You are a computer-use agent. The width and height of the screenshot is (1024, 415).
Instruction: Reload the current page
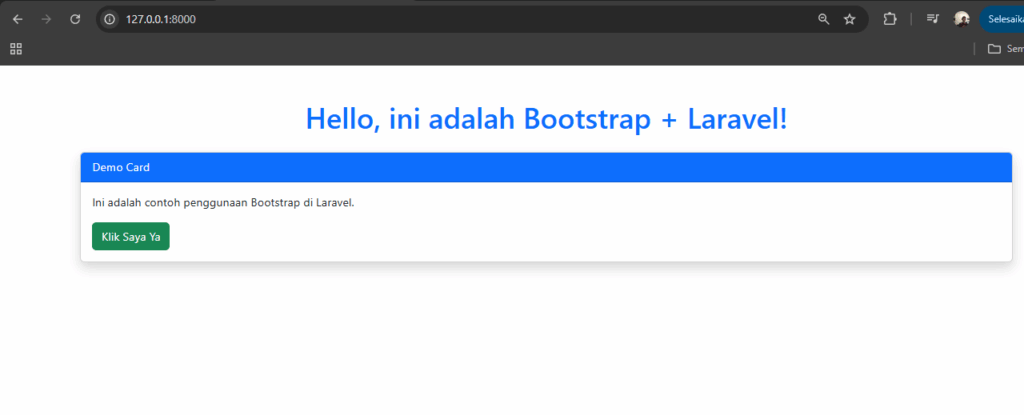point(75,20)
